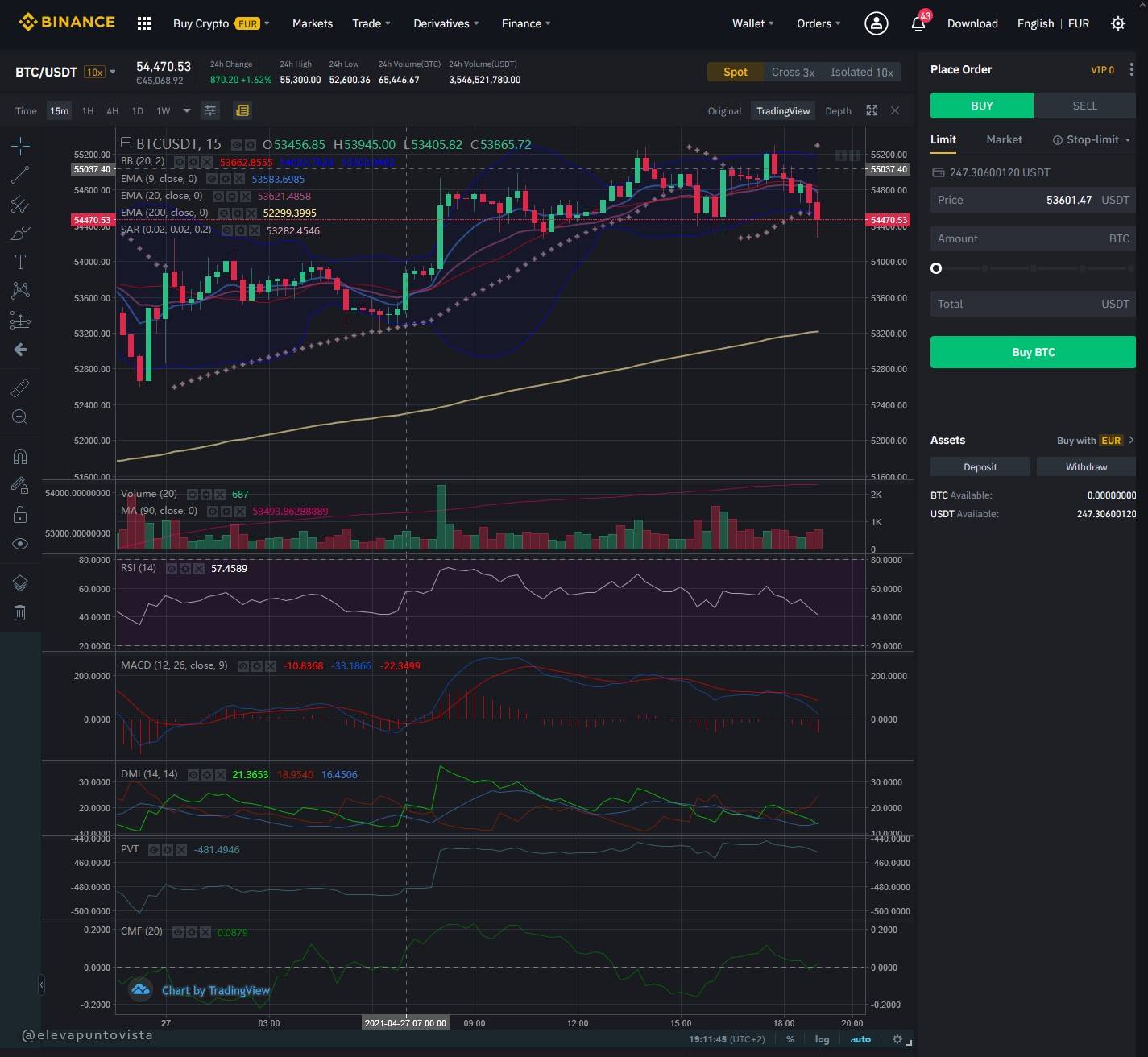Screen dimensions: 1148x1057
Task: Open the Stop-limit order type dropdown
Action: point(1092,139)
